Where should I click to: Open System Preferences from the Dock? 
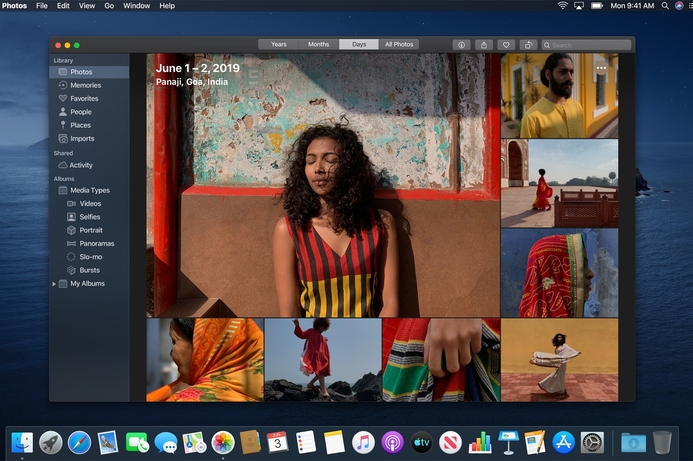tap(592, 442)
